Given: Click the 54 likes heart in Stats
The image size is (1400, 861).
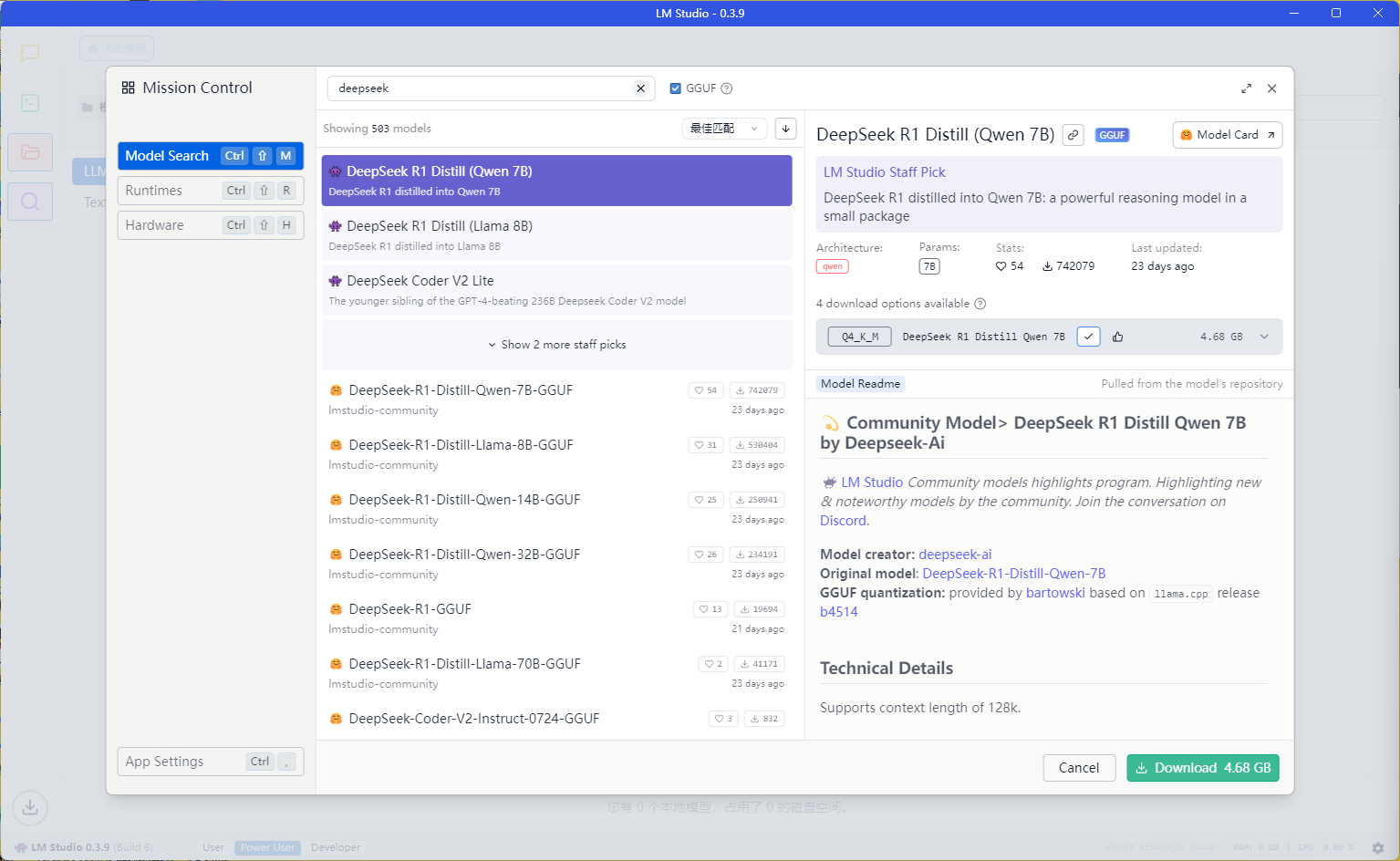Looking at the screenshot, I should 1010,266.
